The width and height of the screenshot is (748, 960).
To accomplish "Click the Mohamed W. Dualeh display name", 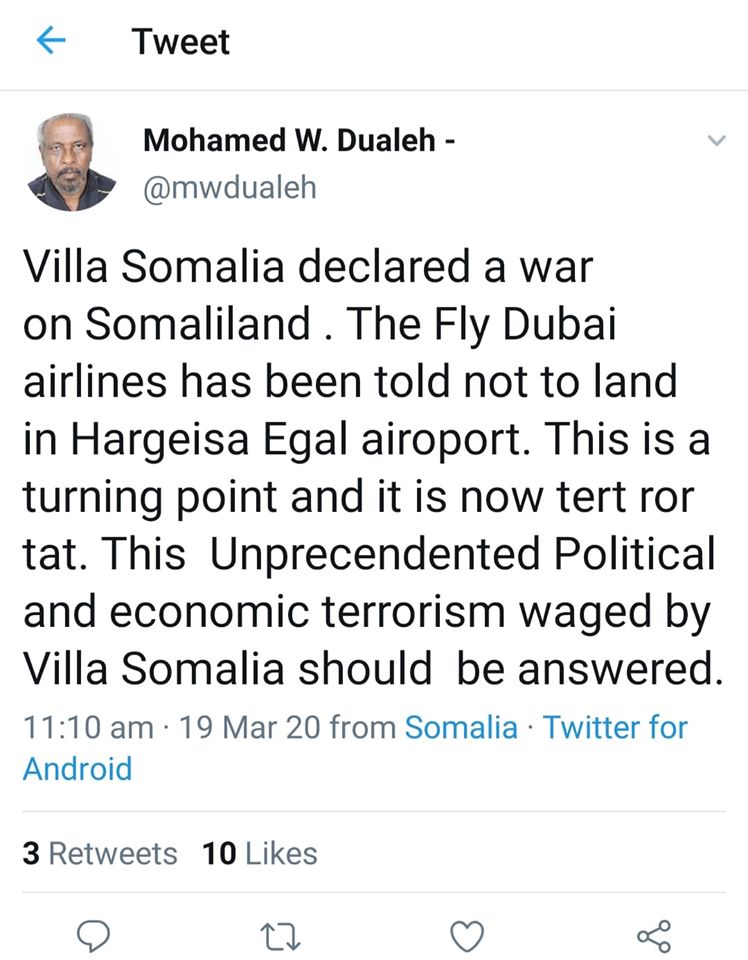I will [291, 140].
